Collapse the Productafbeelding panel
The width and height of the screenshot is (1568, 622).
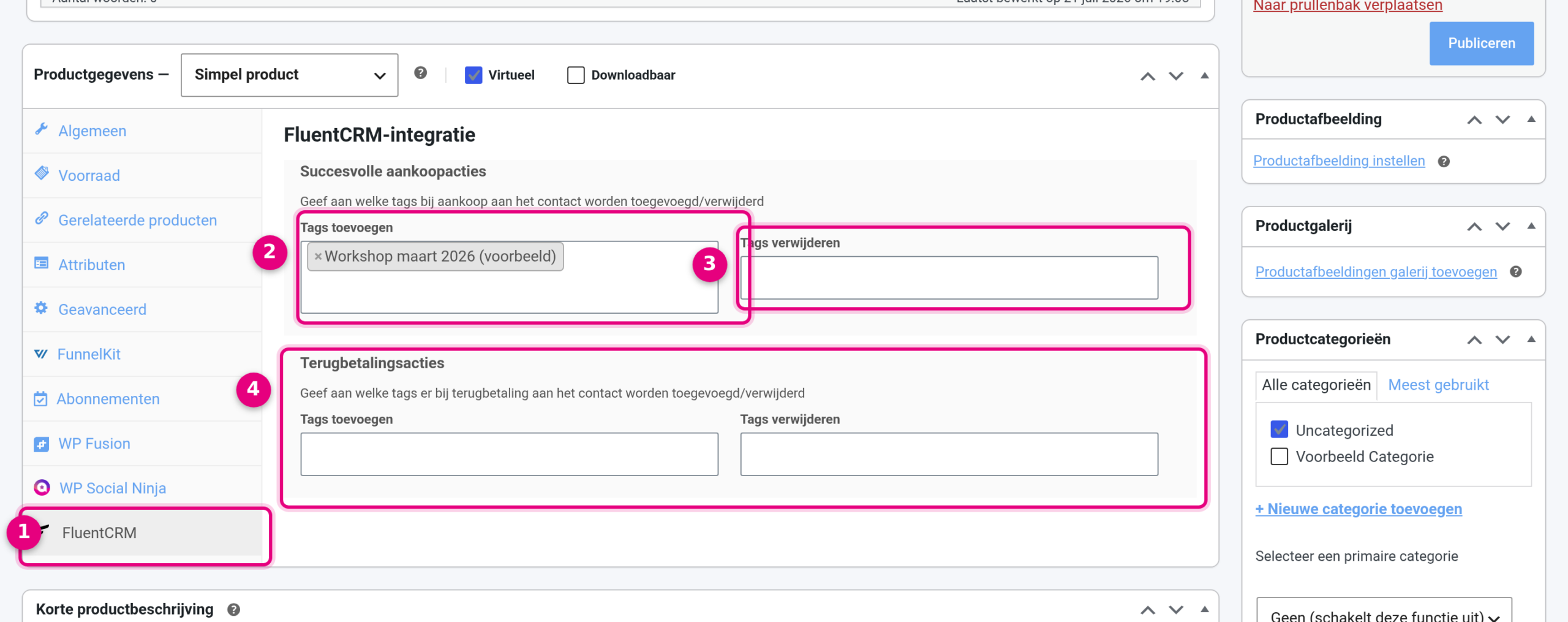(1531, 119)
